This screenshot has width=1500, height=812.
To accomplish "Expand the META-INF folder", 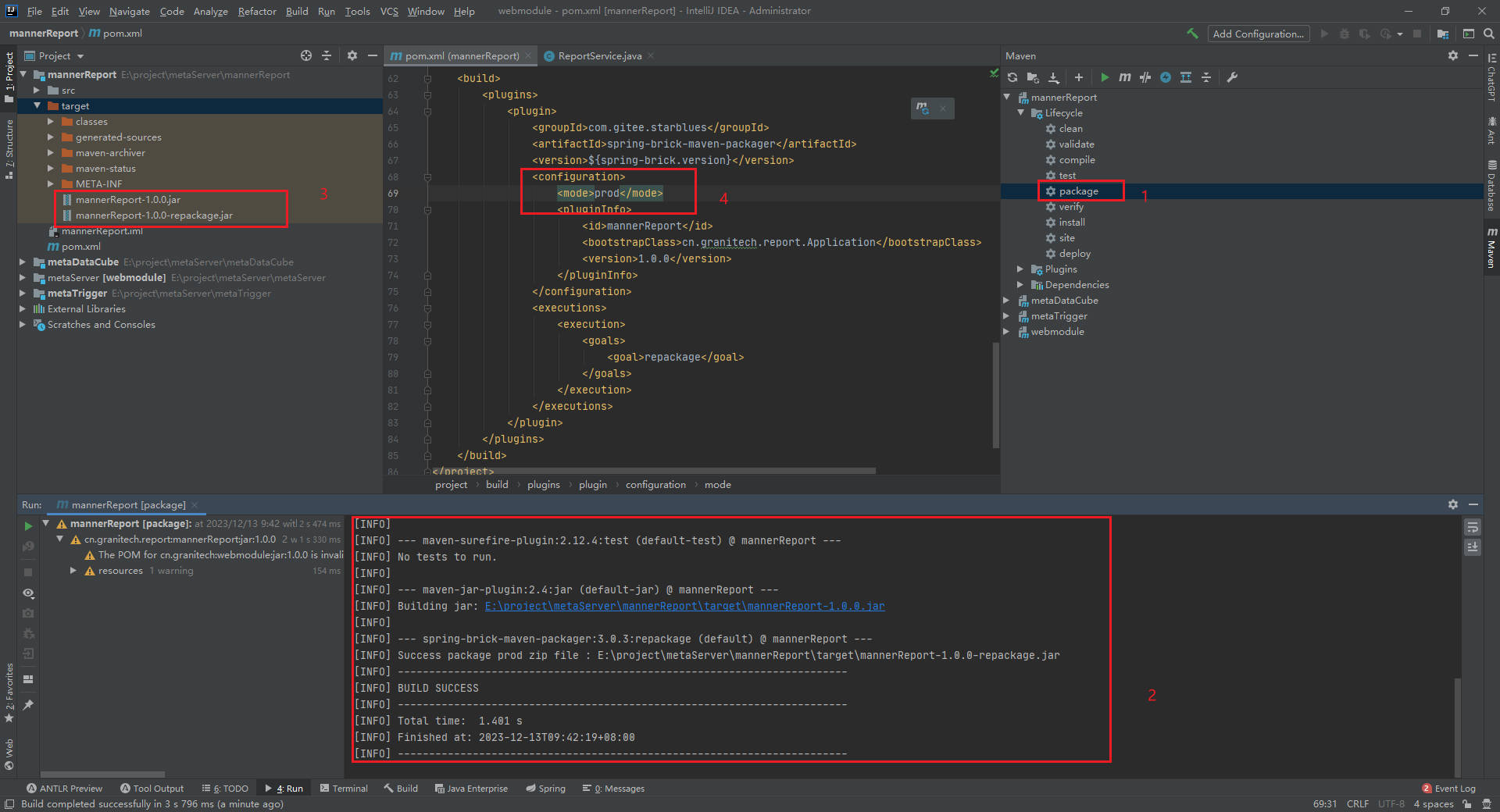I will [51, 183].
